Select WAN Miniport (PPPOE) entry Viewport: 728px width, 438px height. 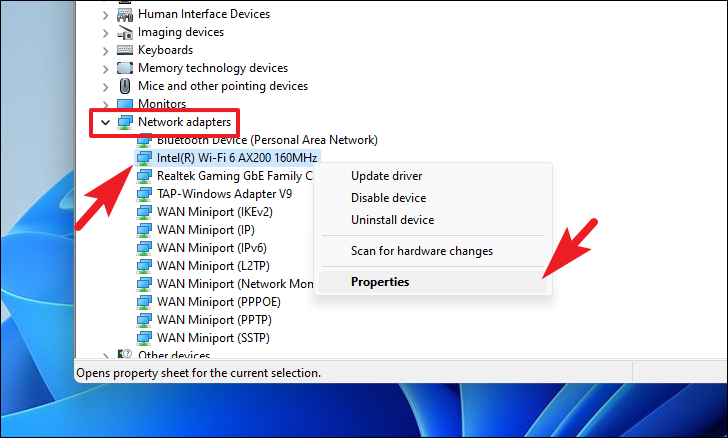point(219,302)
